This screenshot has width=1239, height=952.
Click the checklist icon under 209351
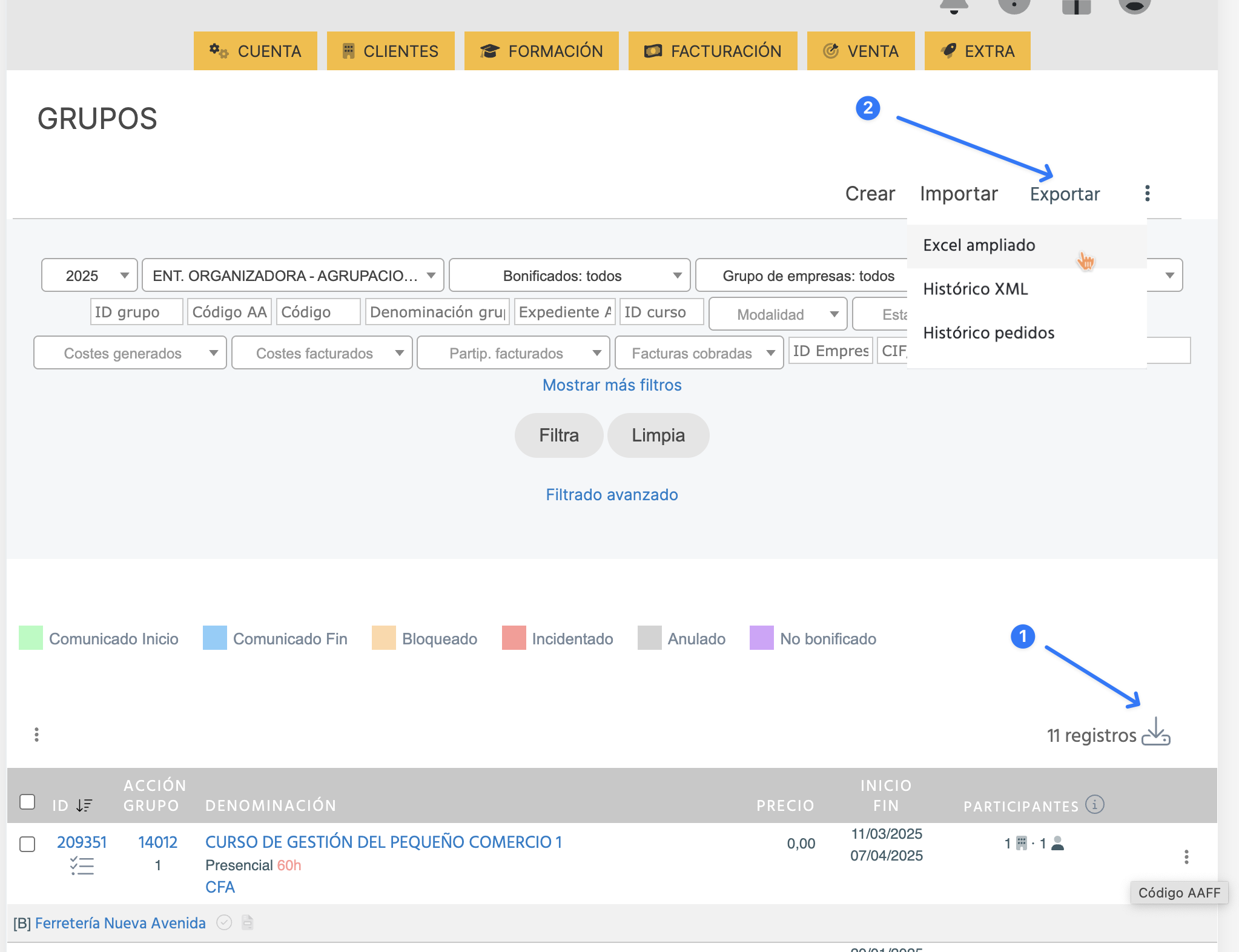(x=82, y=866)
